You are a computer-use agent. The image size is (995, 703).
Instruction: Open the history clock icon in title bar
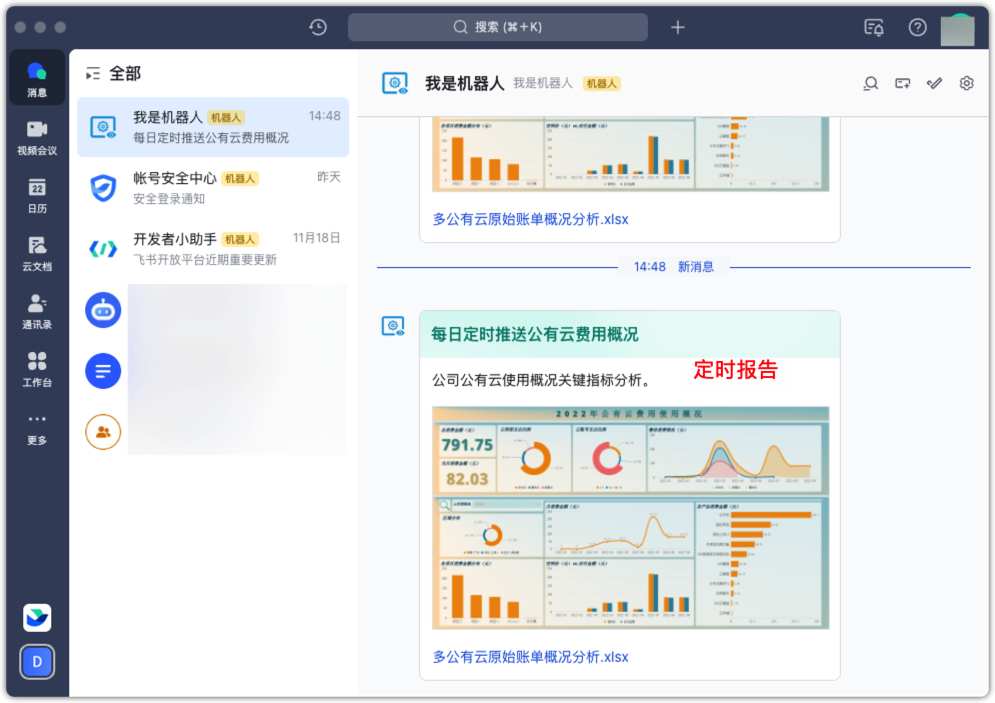(318, 27)
